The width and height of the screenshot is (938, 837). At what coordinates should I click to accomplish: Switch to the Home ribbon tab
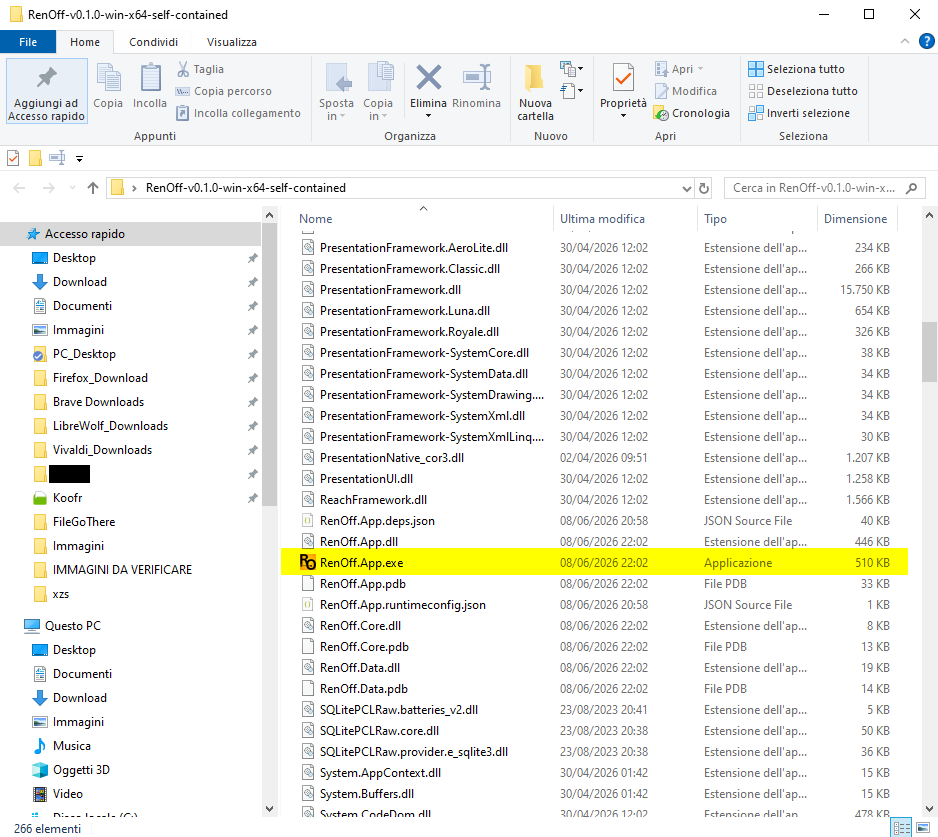(x=85, y=42)
